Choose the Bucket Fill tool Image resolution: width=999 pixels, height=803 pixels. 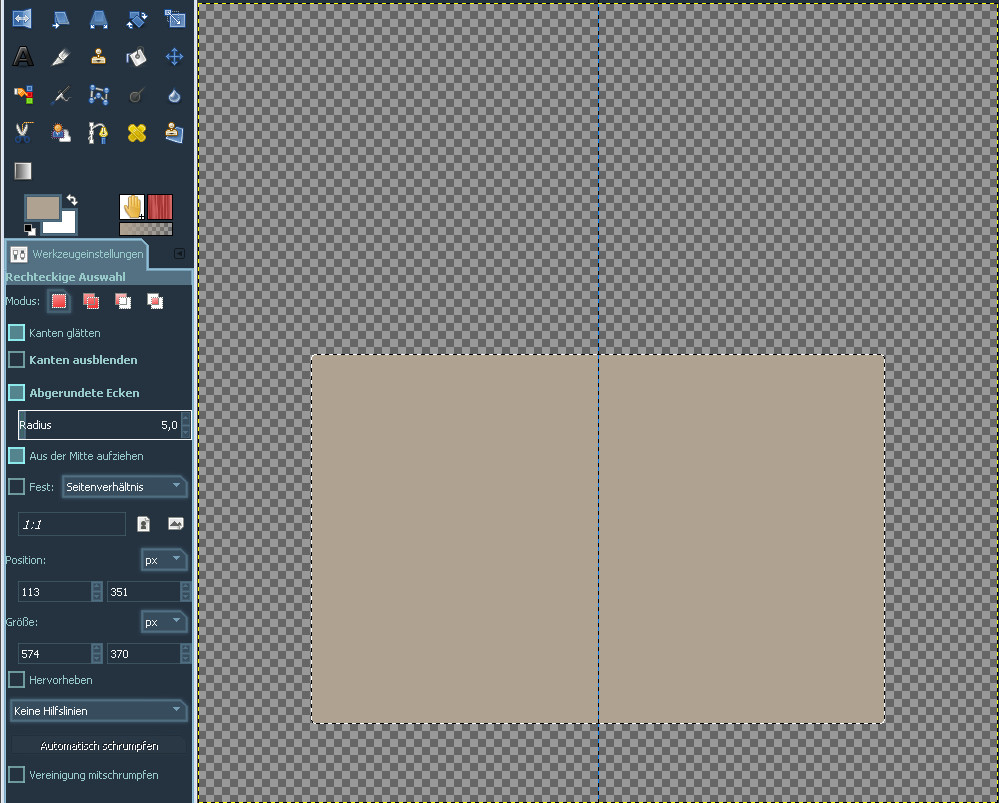(x=137, y=57)
